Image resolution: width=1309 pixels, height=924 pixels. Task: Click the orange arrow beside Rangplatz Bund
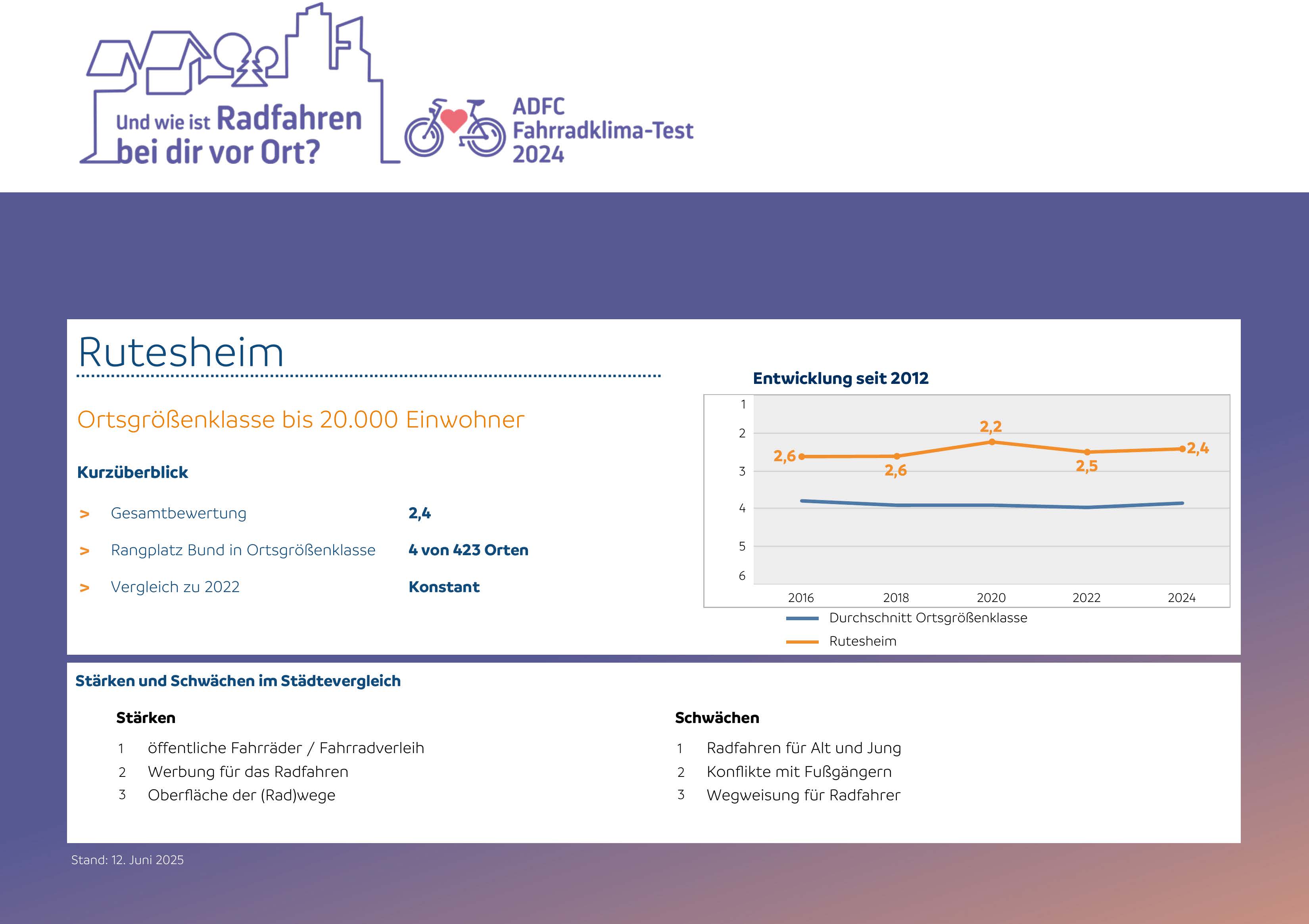(84, 551)
